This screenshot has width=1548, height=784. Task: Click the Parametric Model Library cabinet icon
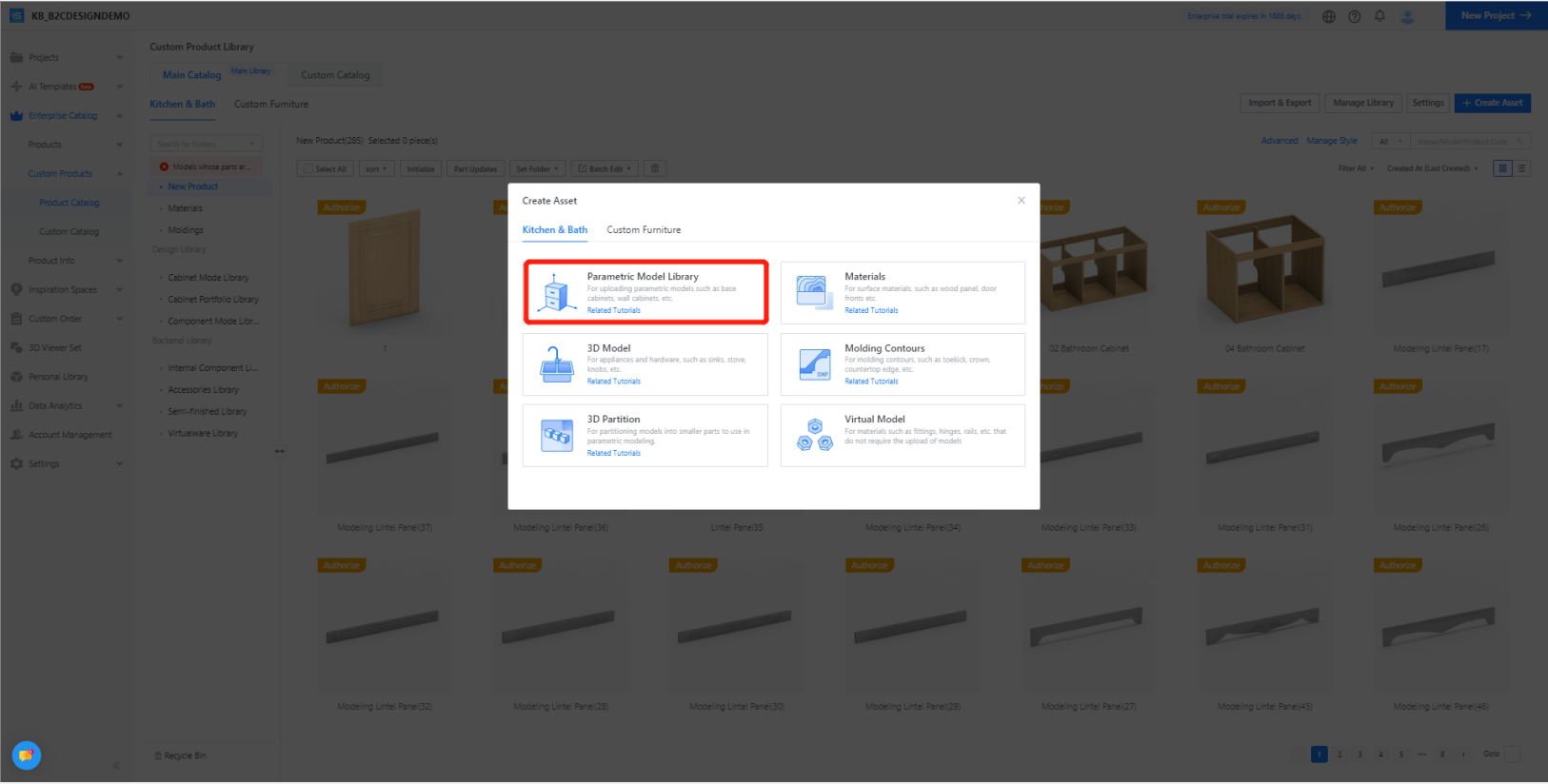tap(556, 293)
